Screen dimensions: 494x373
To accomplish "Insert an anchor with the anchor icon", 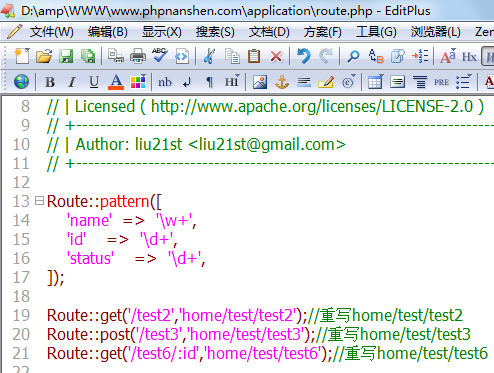I will click(x=282, y=82).
